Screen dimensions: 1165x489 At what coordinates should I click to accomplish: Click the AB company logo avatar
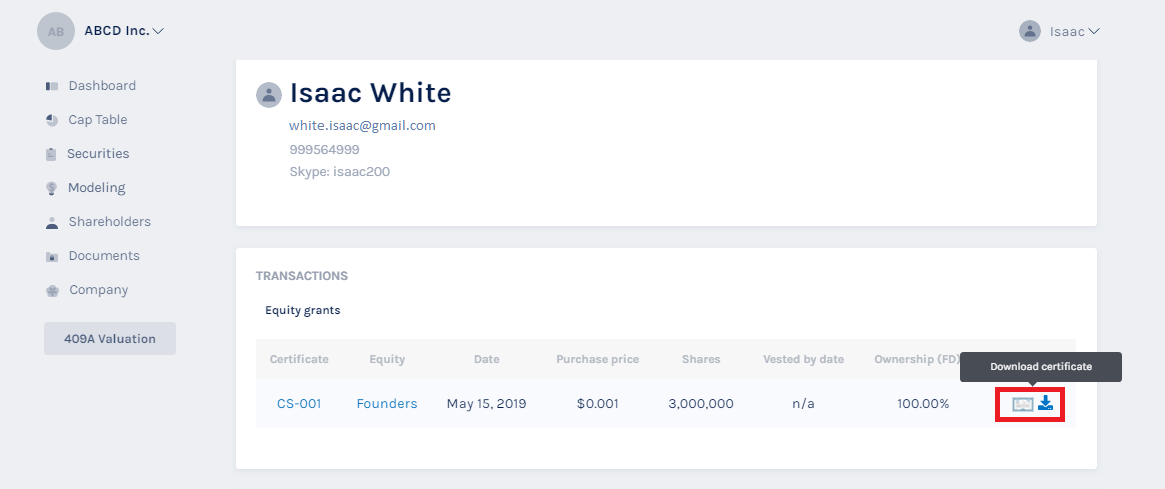[x=56, y=31]
